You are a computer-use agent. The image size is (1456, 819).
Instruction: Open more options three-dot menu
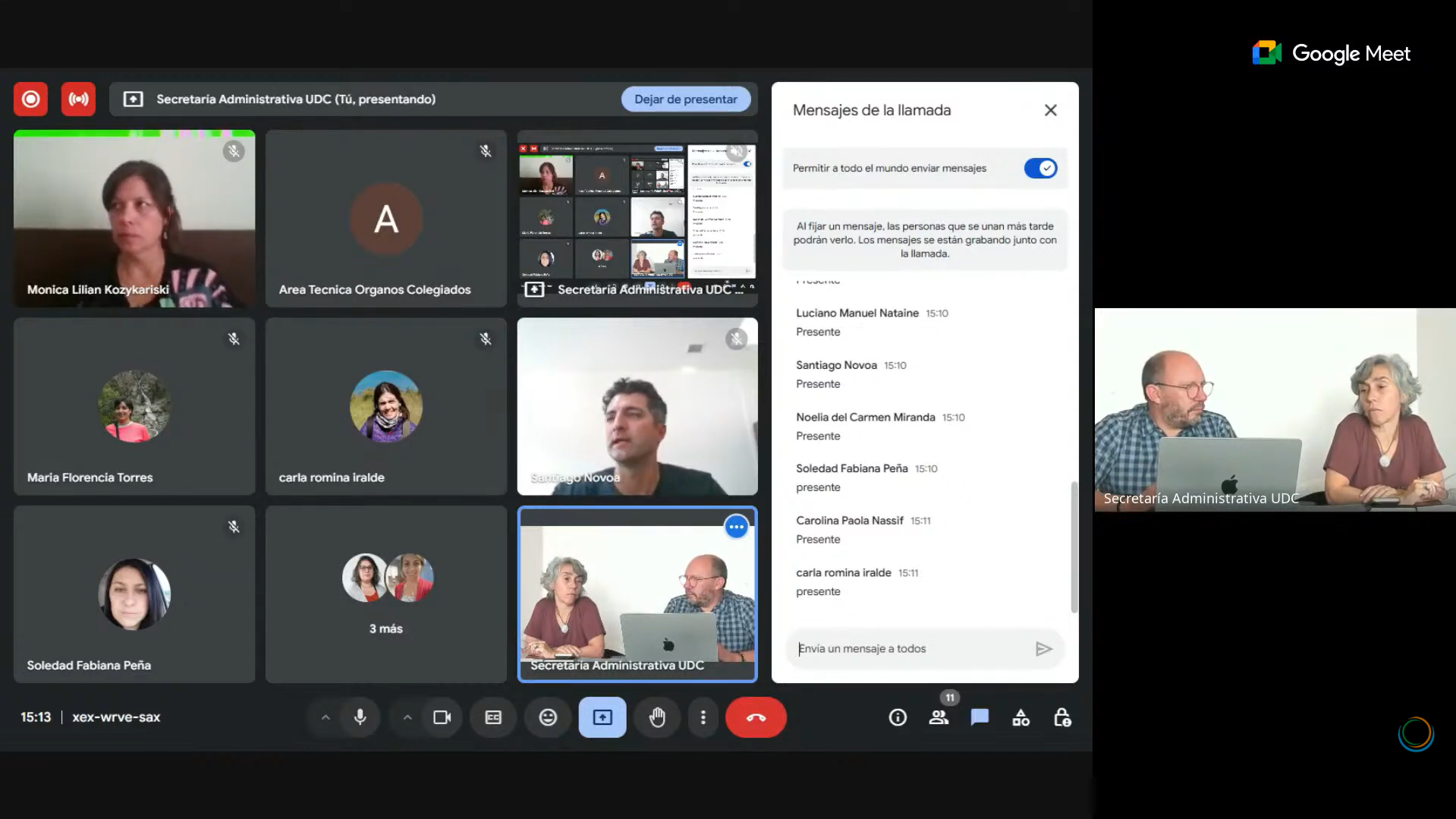[x=703, y=717]
